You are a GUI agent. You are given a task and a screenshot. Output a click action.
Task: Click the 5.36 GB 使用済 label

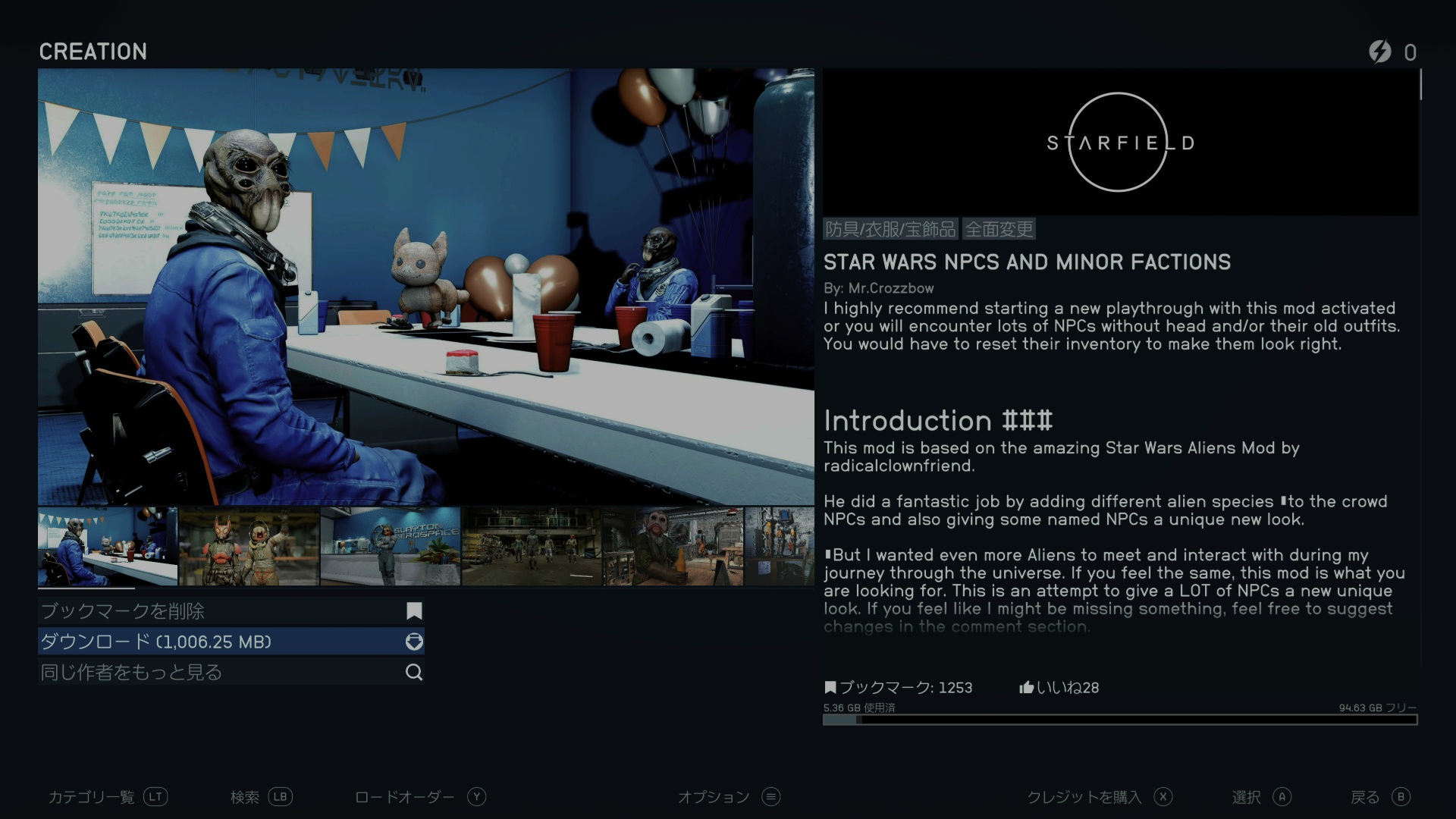[x=859, y=708]
